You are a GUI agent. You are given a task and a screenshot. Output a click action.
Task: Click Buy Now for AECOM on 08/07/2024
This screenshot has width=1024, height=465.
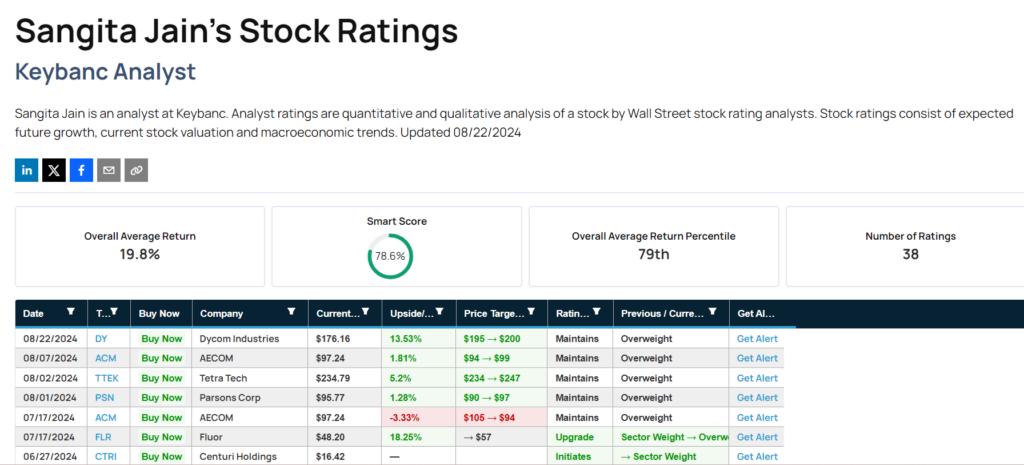pos(162,359)
